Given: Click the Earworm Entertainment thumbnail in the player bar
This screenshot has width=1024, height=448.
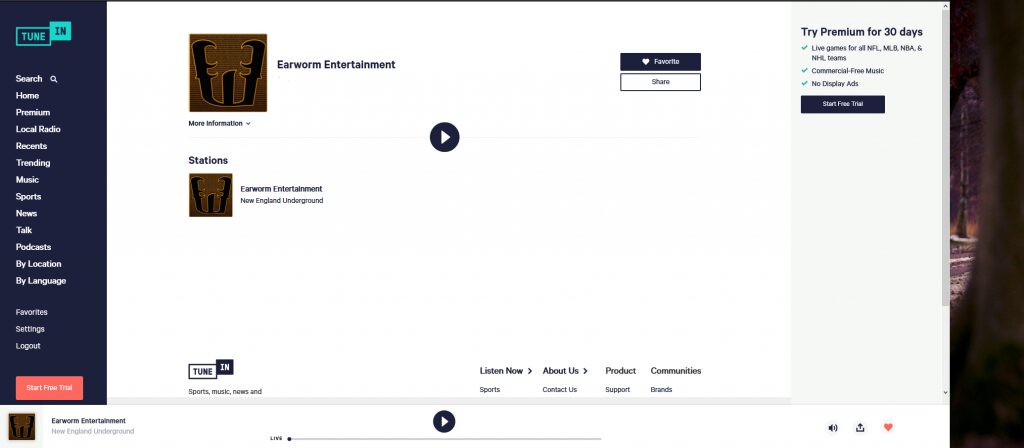Looking at the screenshot, I should (x=22, y=426).
